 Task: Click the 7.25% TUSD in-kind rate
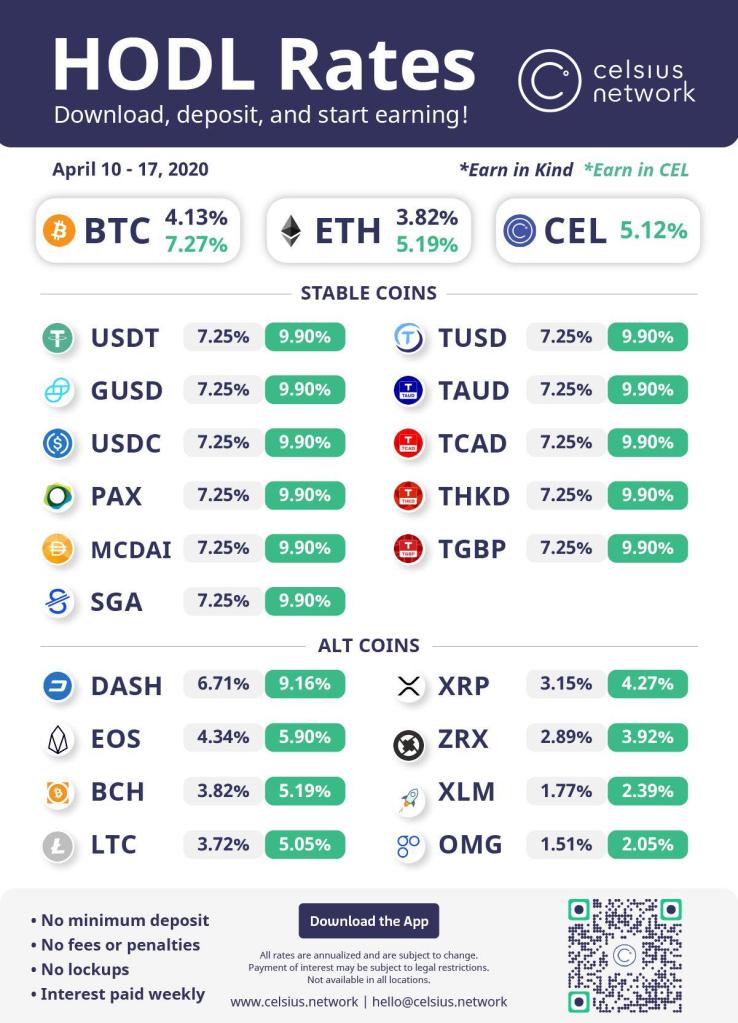point(566,337)
